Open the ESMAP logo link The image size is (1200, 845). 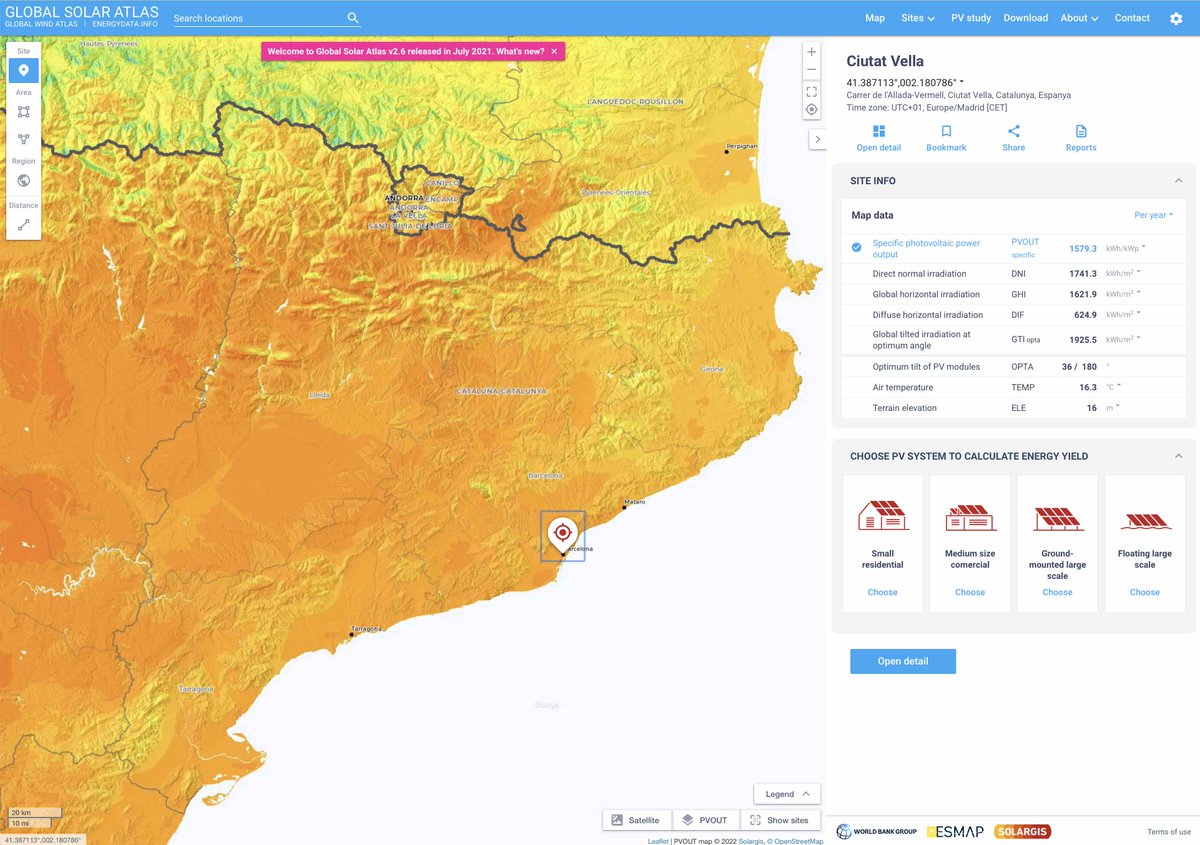point(956,832)
